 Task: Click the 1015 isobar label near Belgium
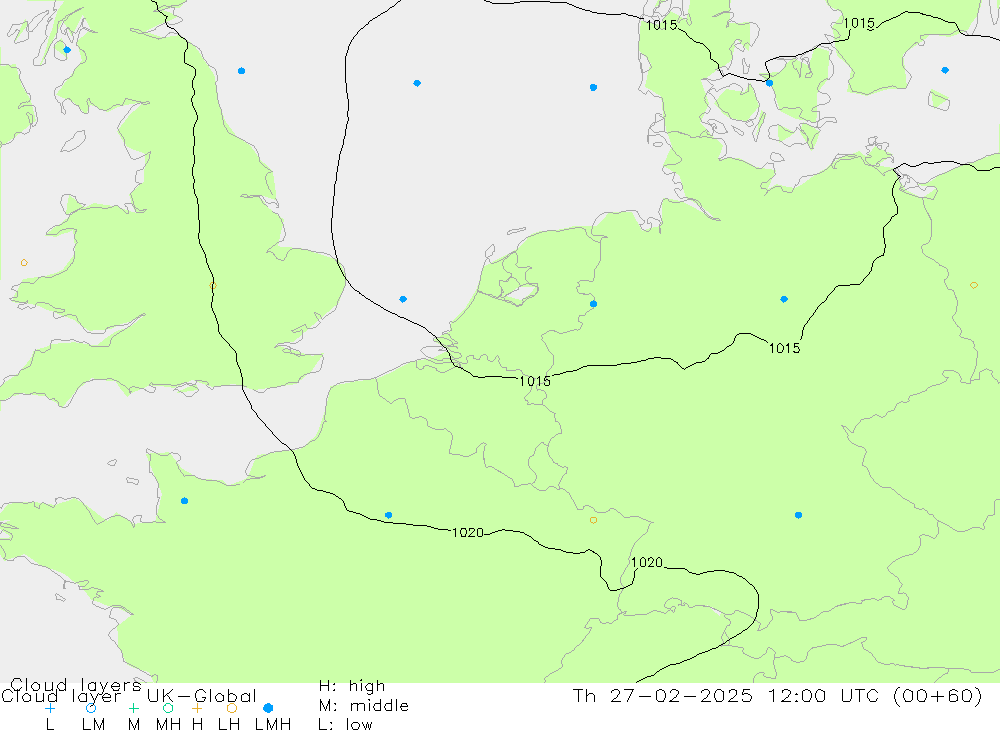(x=534, y=381)
